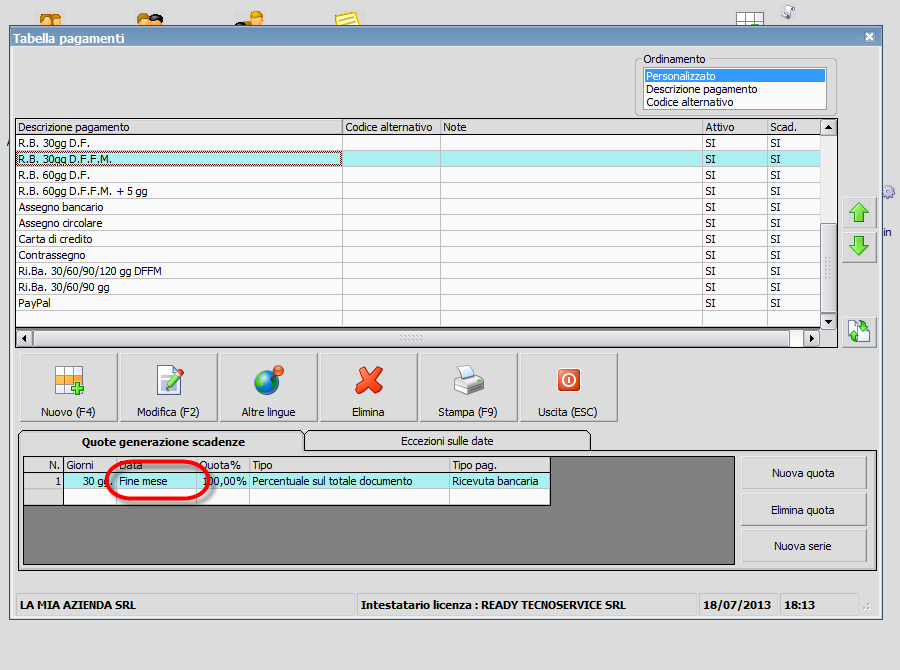
Task: Move the selected payment down with the green arrow
Action: point(859,246)
